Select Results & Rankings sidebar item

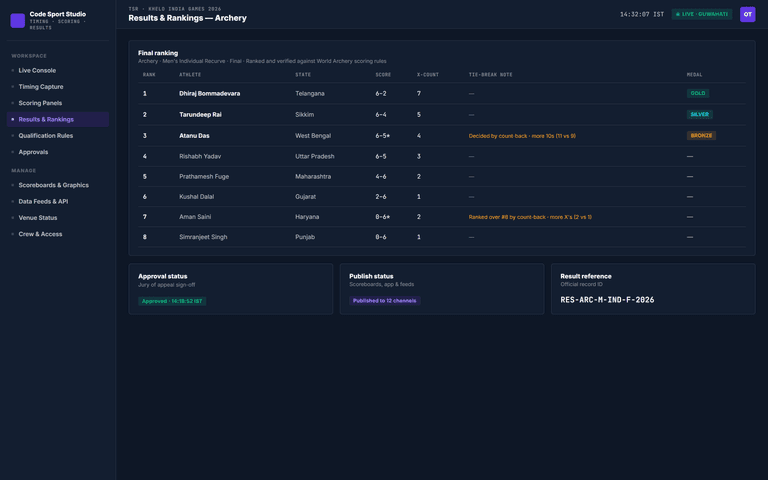point(58,119)
